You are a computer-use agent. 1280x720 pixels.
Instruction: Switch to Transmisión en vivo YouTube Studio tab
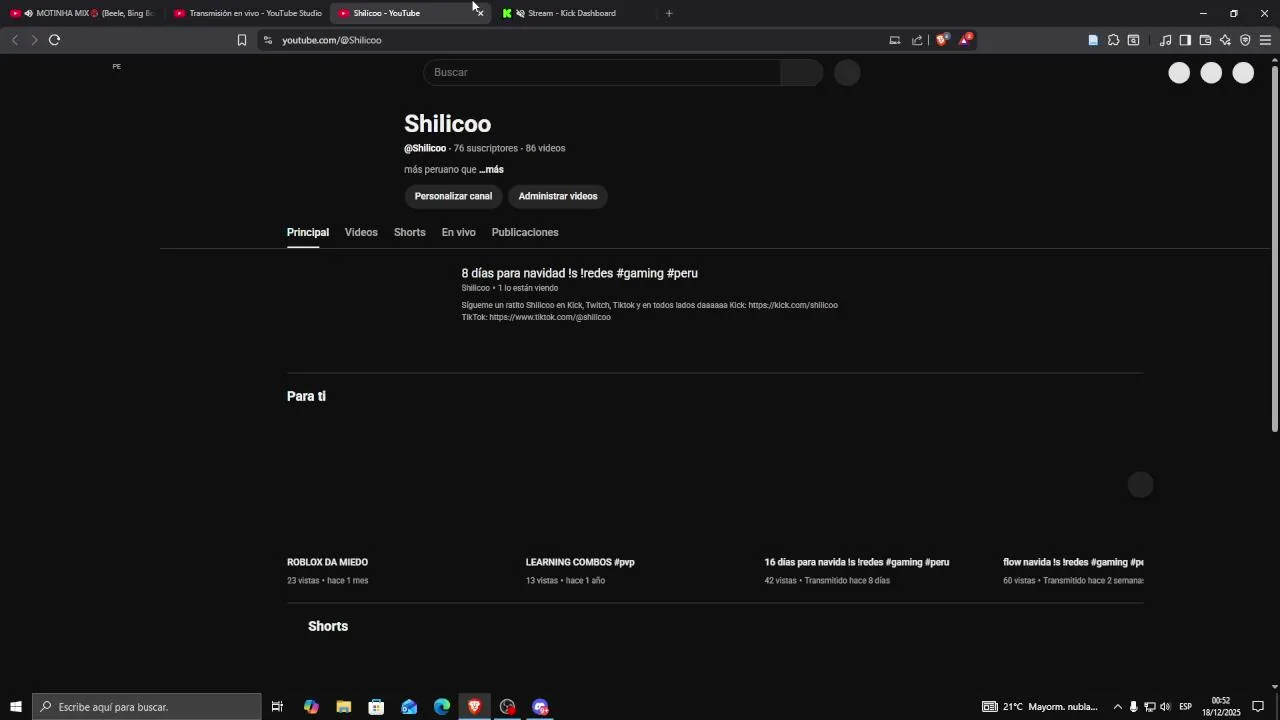coord(247,13)
